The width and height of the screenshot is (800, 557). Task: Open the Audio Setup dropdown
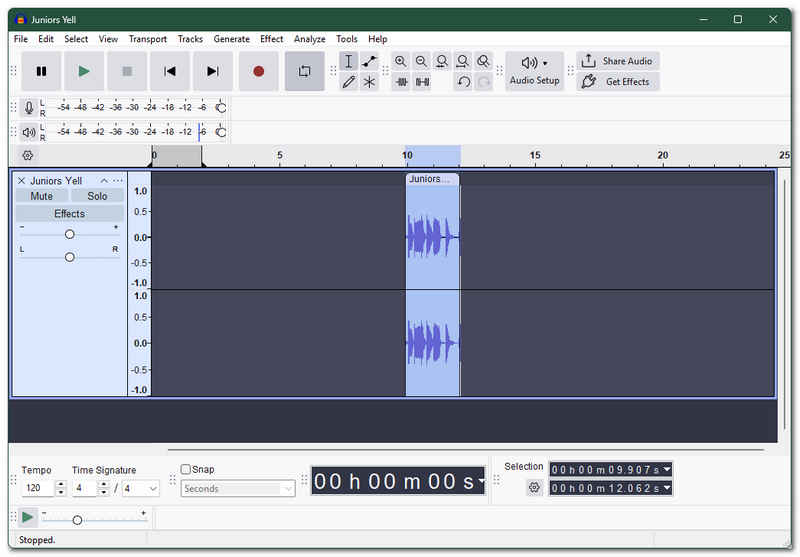tap(534, 71)
